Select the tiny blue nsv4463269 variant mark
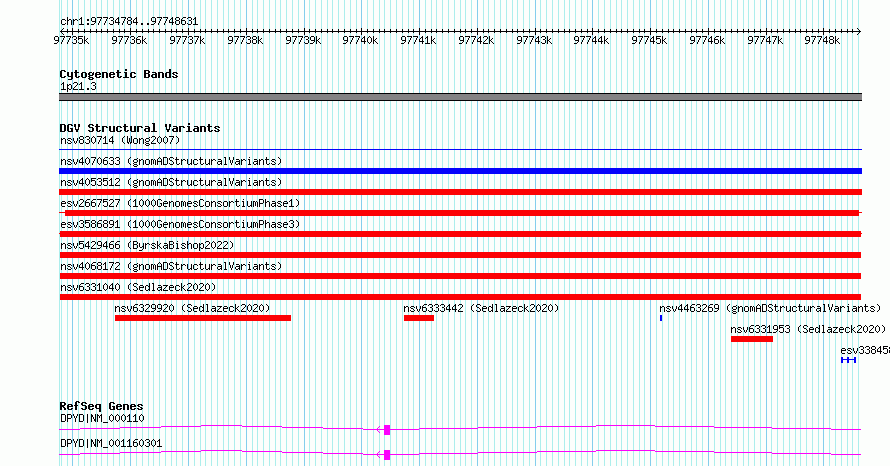The image size is (890, 466). pyautogui.click(x=661, y=318)
